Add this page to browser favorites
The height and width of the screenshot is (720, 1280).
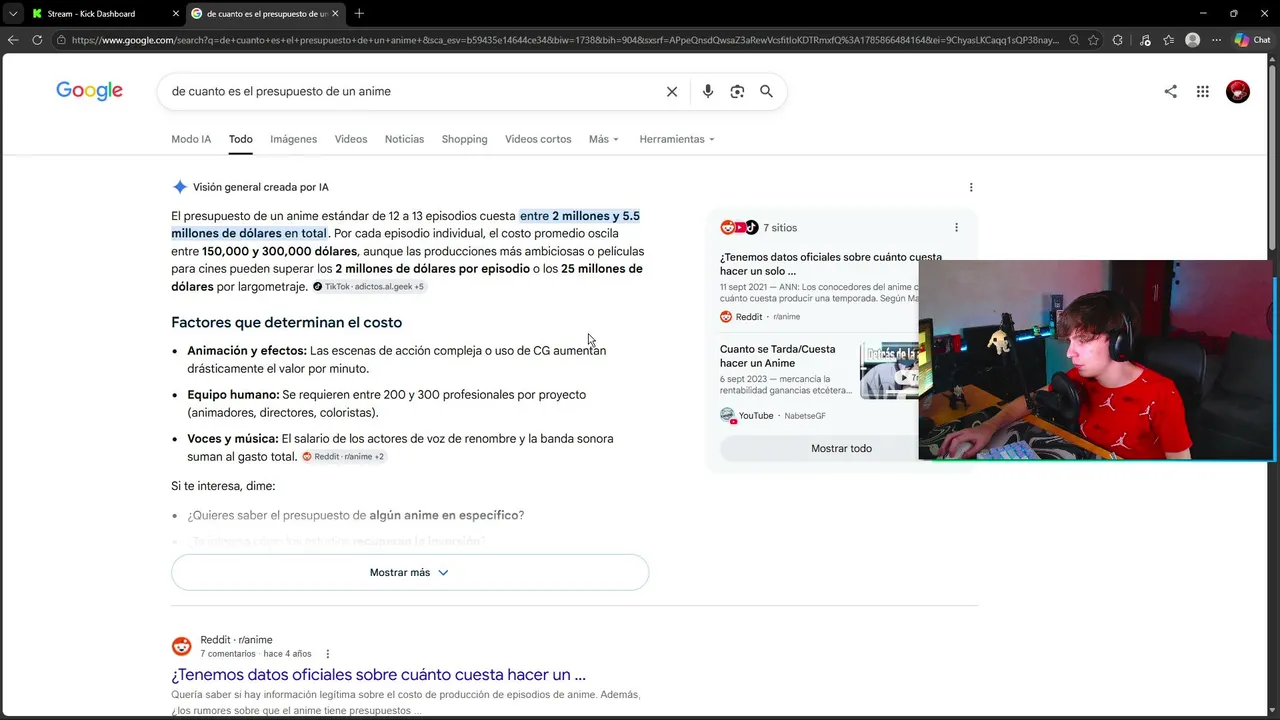(x=1094, y=40)
